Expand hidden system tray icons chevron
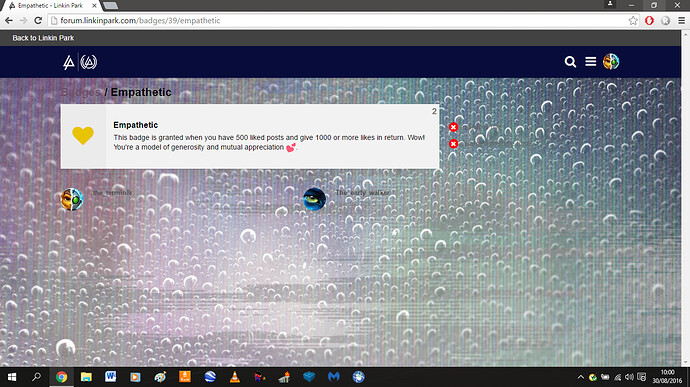The width and height of the screenshot is (690, 387). [580, 377]
